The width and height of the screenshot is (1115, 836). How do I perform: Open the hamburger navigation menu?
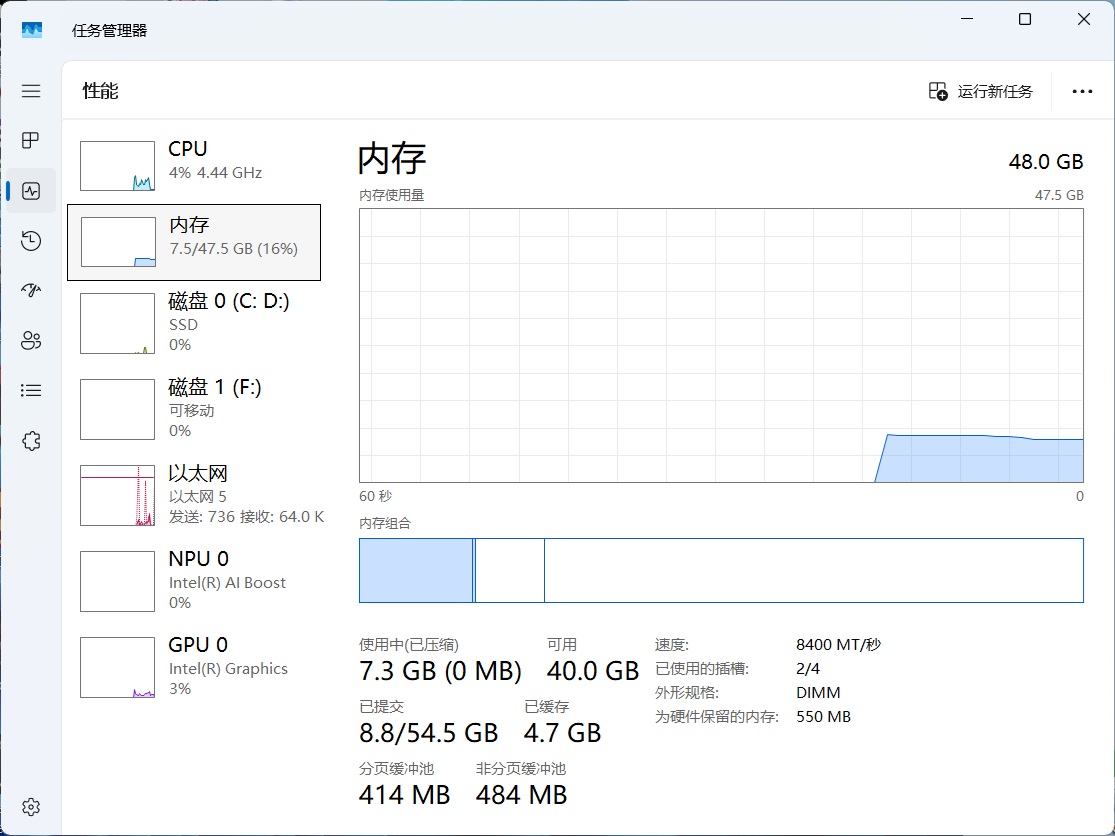point(31,91)
